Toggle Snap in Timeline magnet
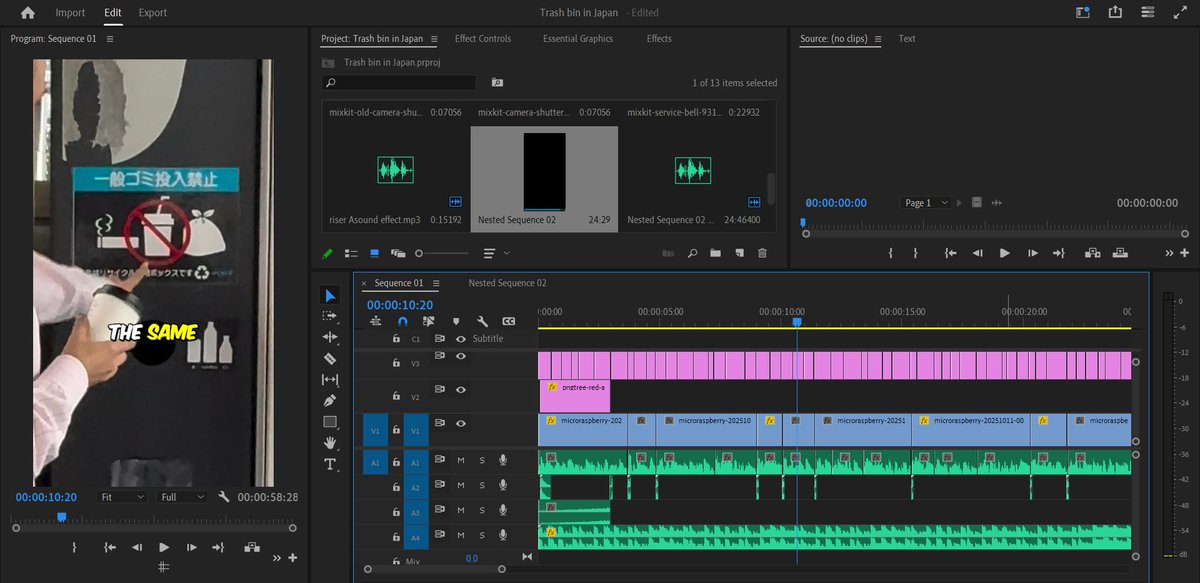 402,321
